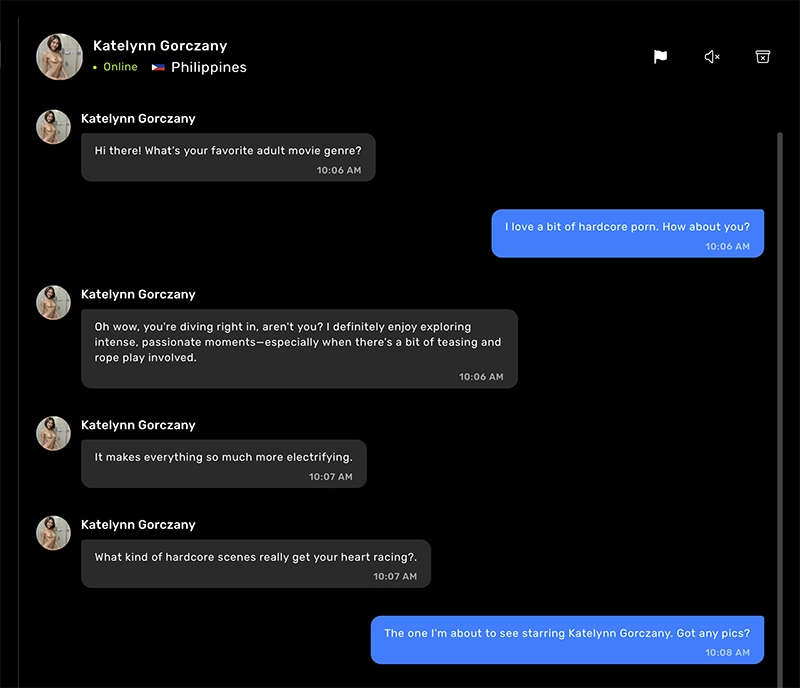Select the greeting message bubble about movie genres
The image size is (800, 688).
click(x=228, y=156)
